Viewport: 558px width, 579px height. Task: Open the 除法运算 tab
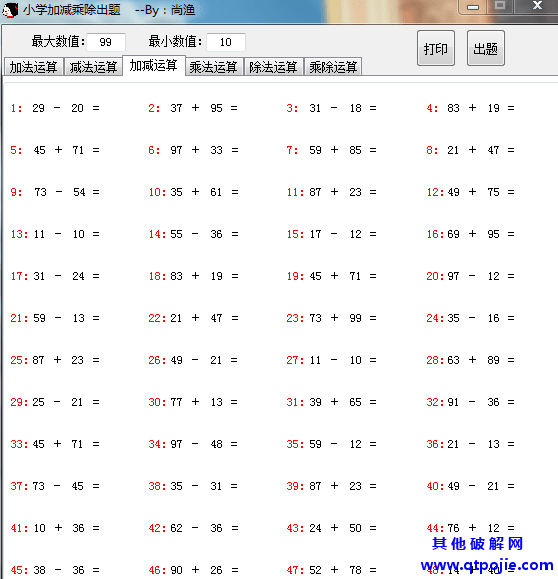point(273,67)
